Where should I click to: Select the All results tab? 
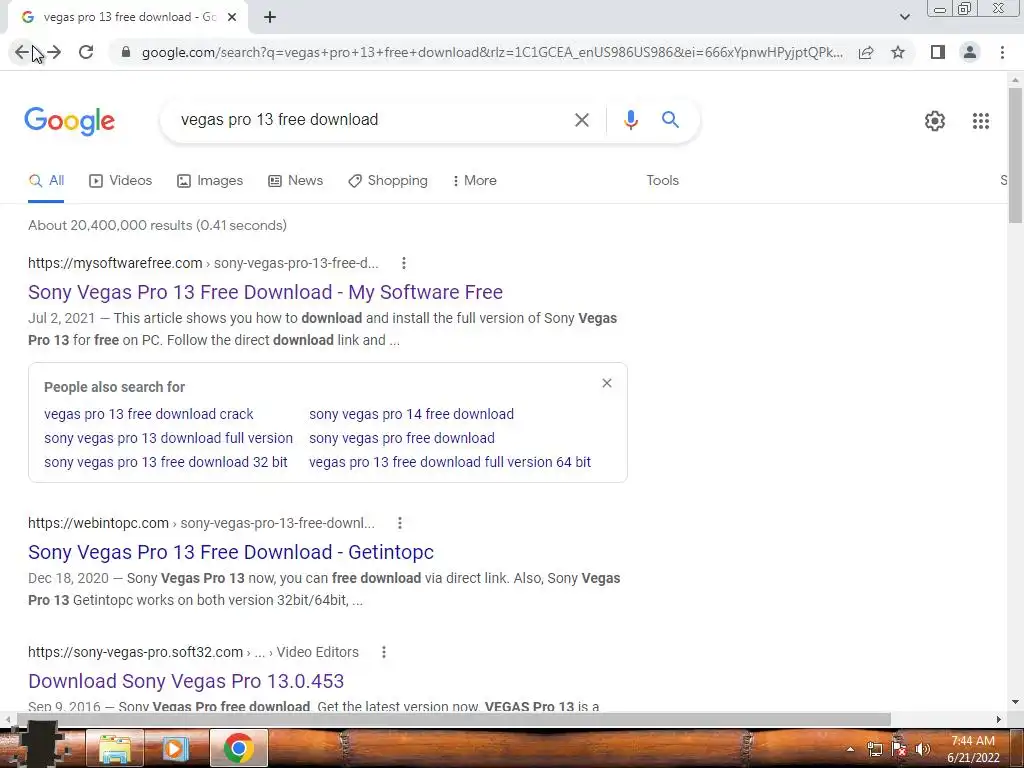click(x=46, y=181)
